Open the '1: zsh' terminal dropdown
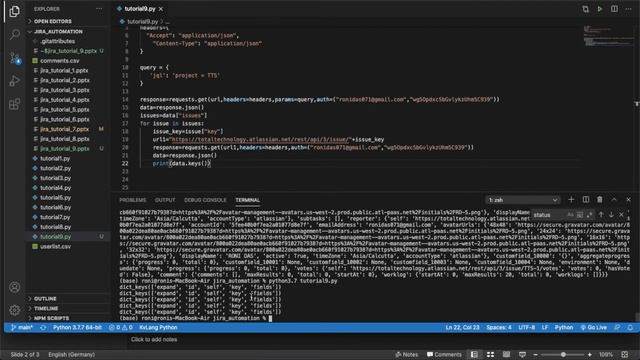 click(x=522, y=200)
